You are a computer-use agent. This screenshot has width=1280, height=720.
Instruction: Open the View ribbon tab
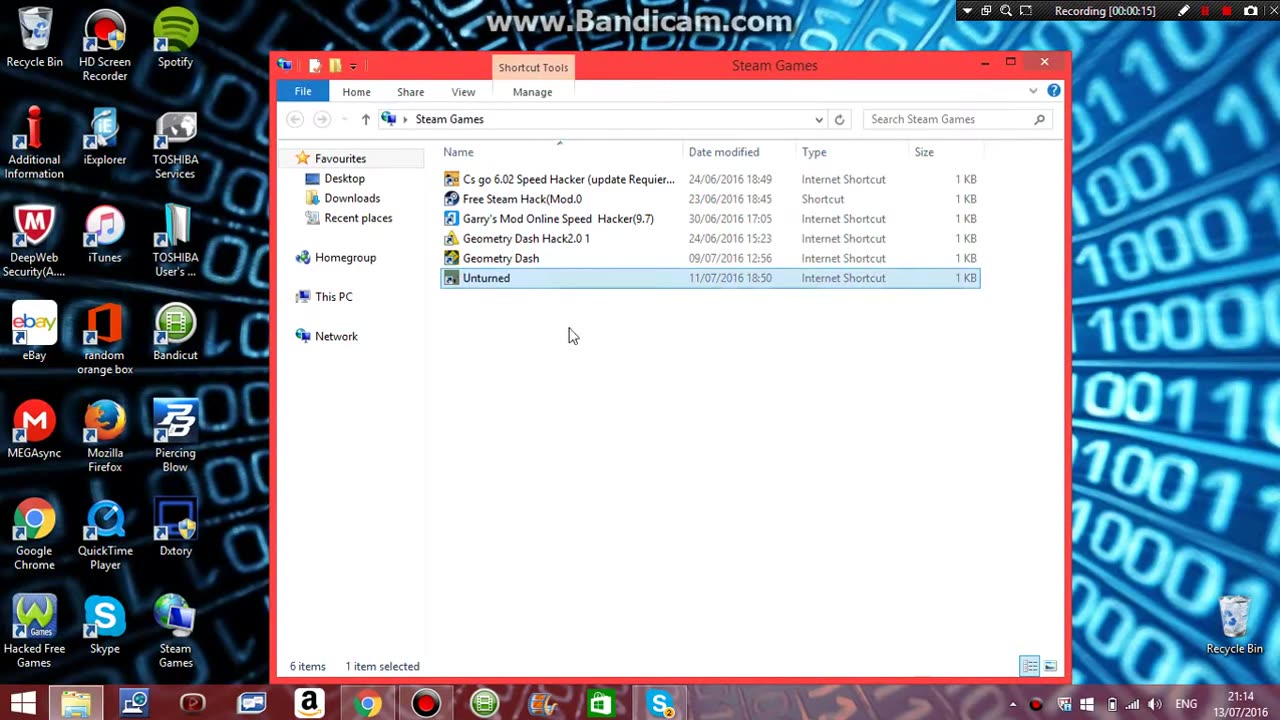(463, 92)
